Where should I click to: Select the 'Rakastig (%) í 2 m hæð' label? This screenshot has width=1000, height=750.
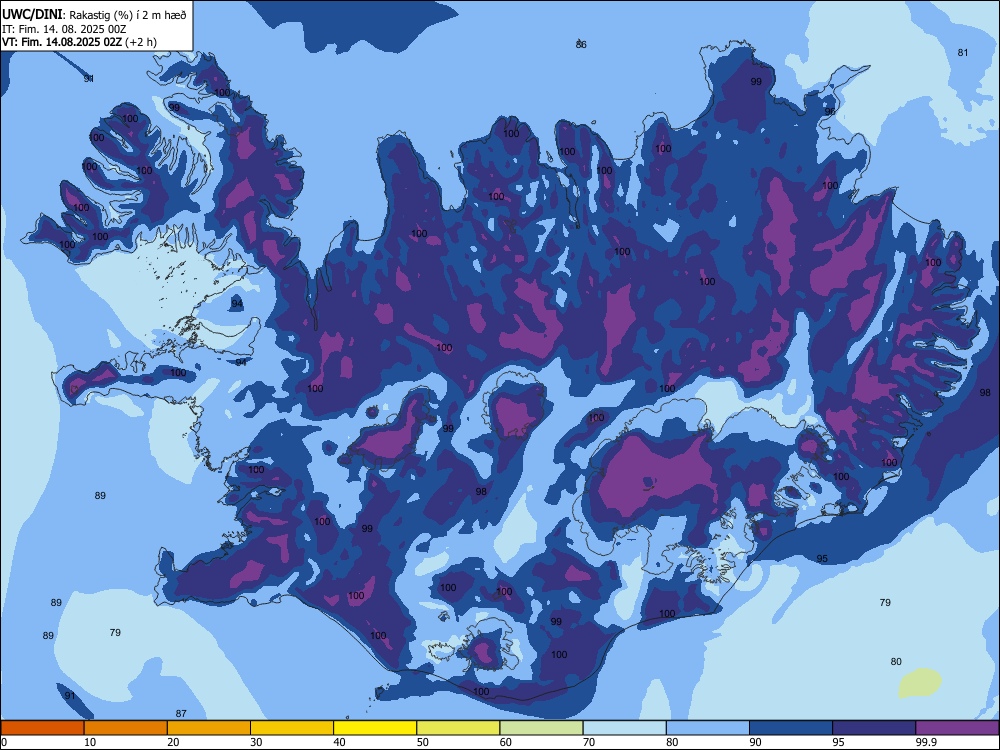[128, 15]
